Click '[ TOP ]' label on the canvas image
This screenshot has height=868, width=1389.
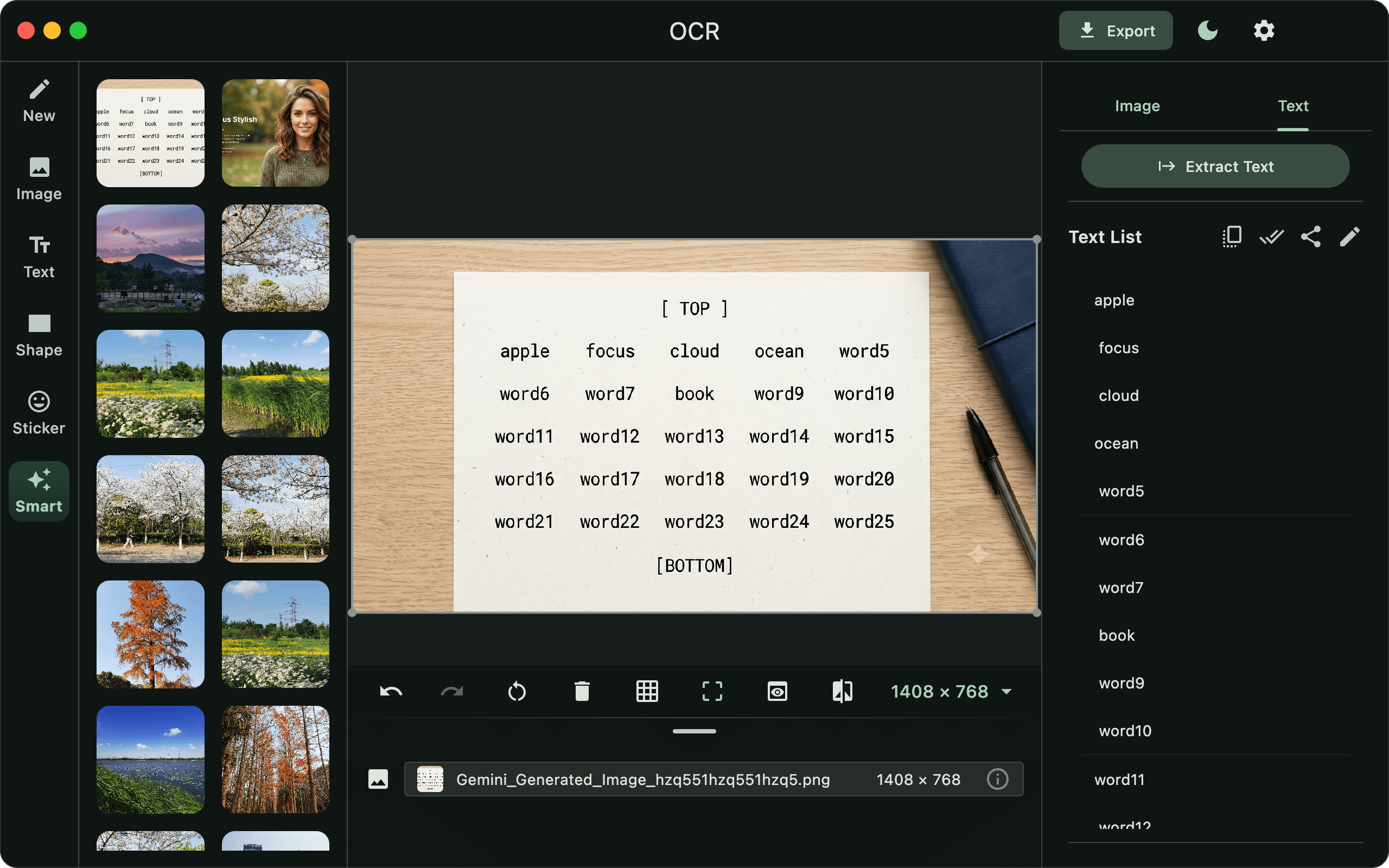click(694, 308)
